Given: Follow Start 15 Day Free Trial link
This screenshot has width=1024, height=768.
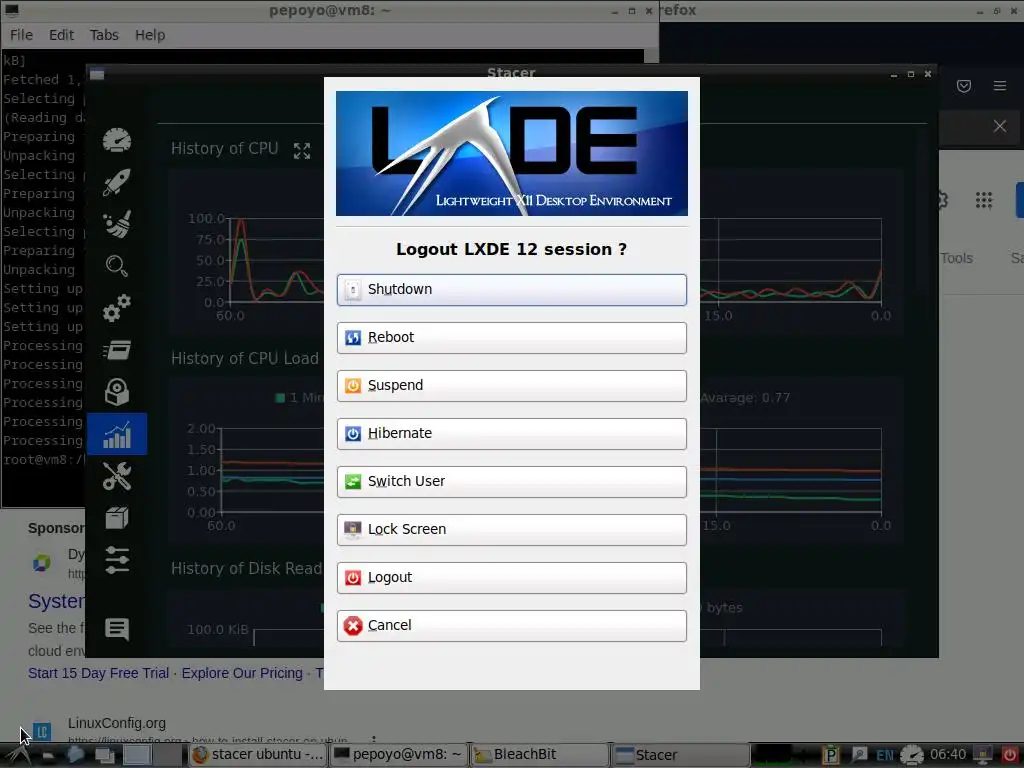Looking at the screenshot, I should tap(98, 673).
